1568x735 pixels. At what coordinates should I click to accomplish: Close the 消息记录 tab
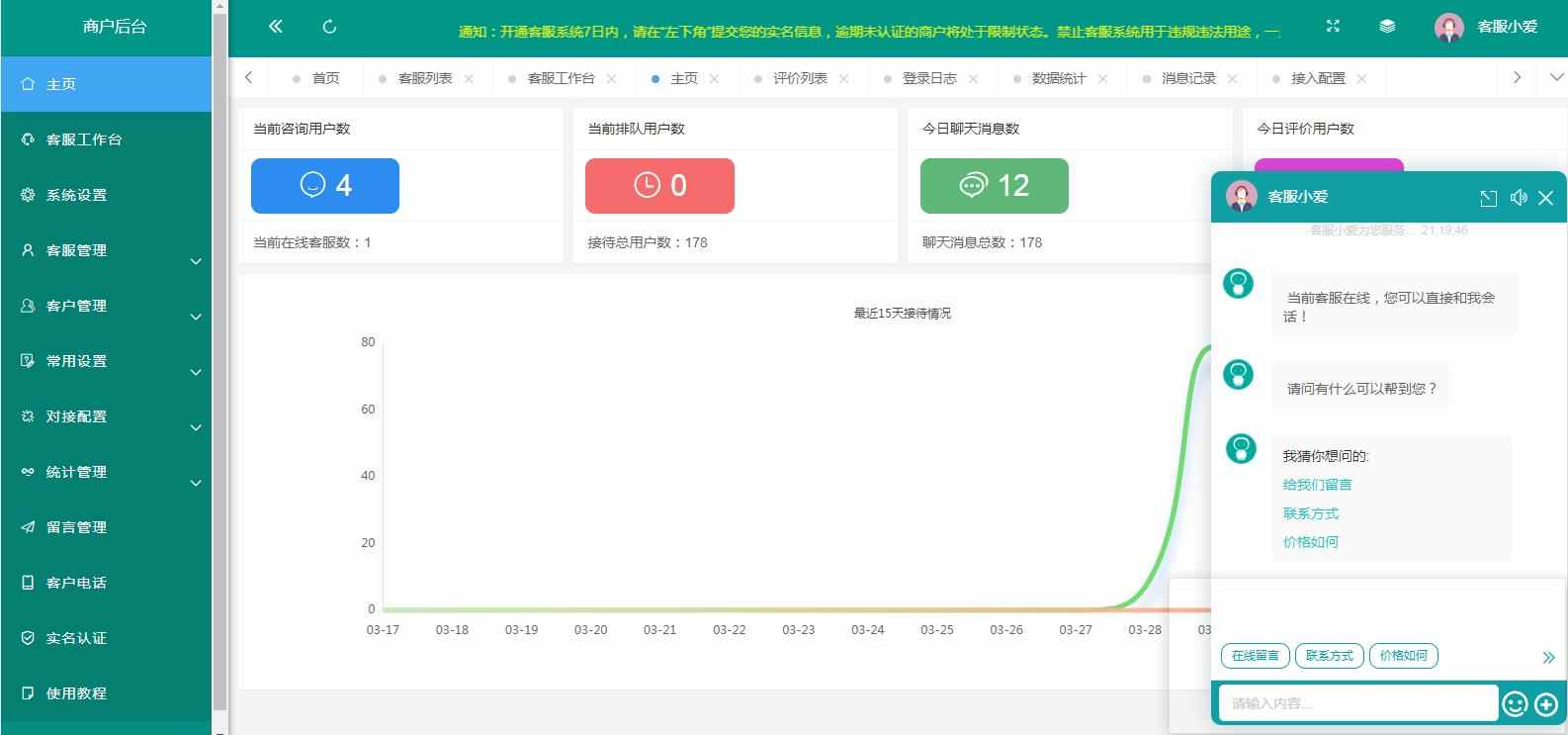tap(1232, 79)
